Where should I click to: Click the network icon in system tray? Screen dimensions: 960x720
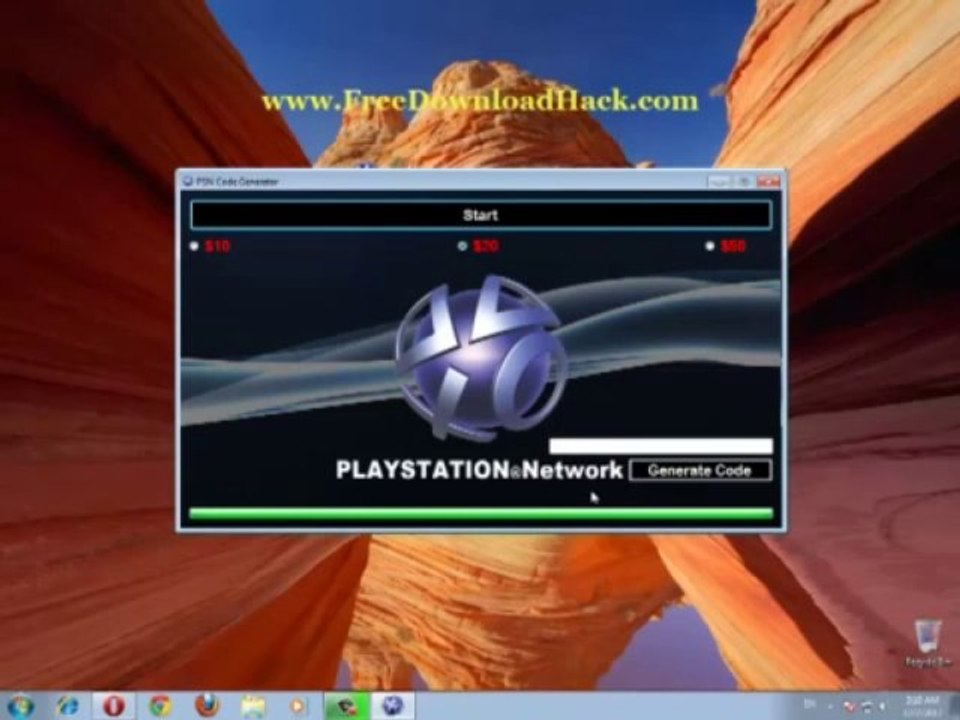(x=868, y=707)
